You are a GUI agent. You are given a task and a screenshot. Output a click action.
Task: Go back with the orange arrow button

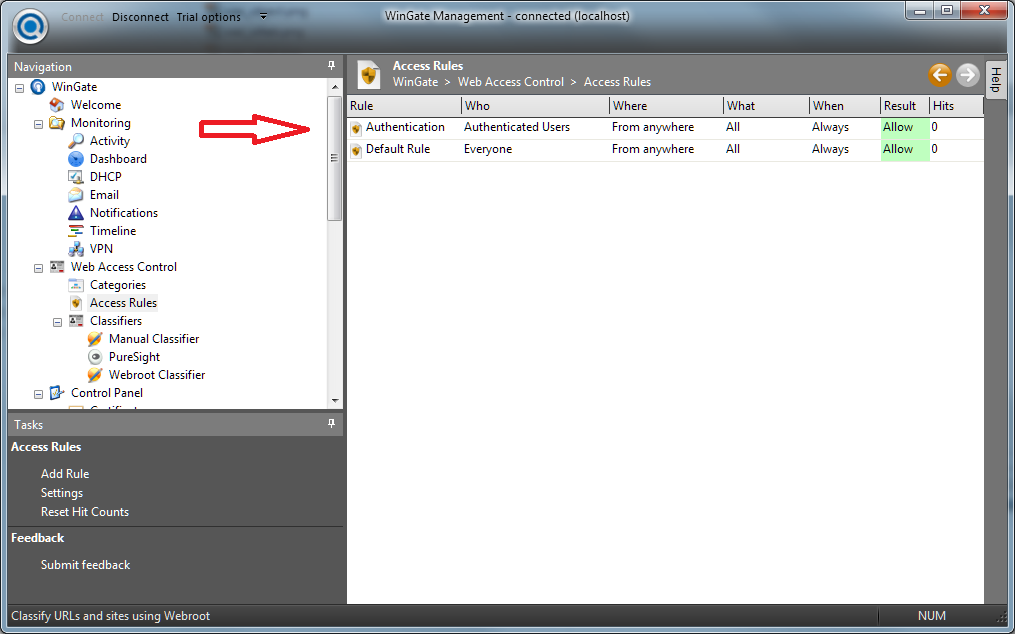coord(940,74)
